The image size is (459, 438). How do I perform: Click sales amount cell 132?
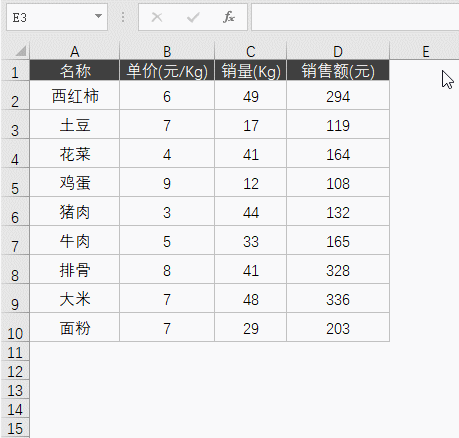[338, 211]
